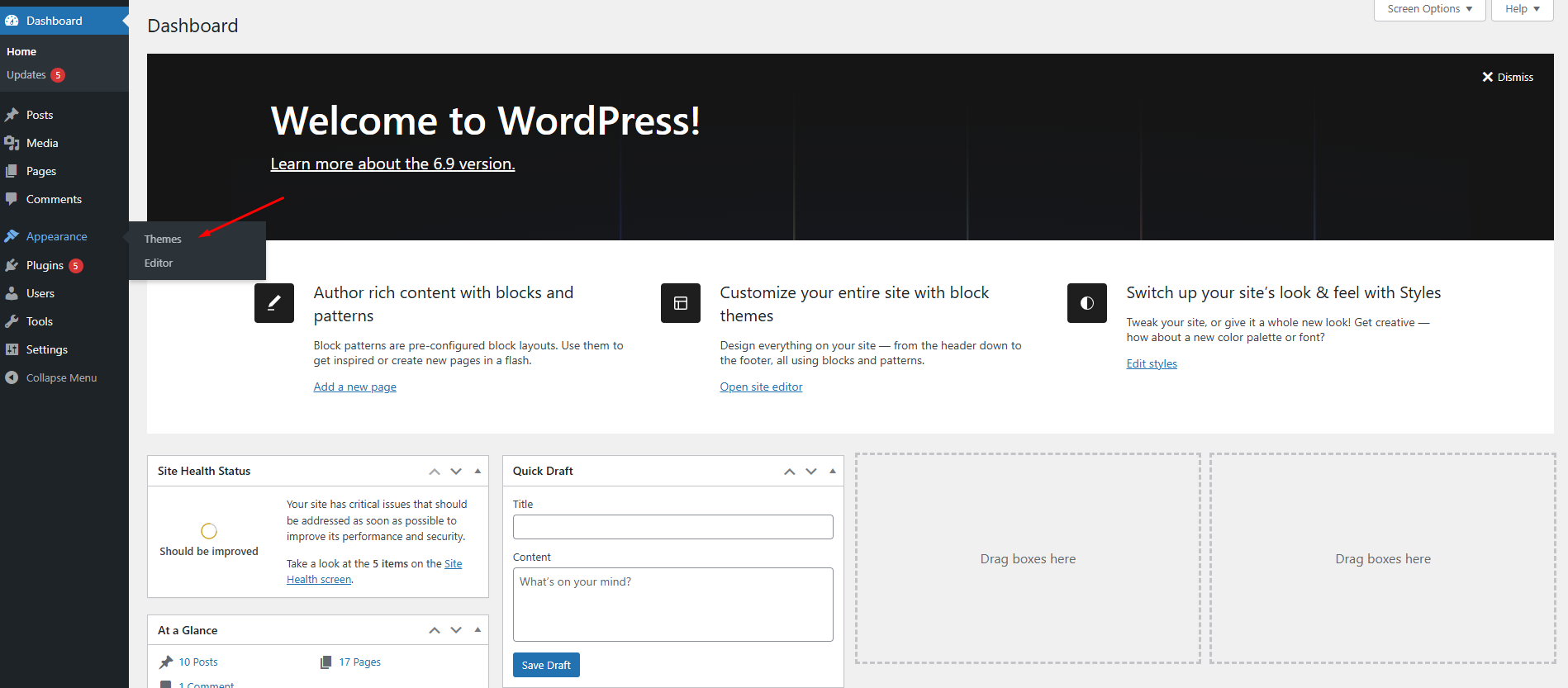Viewport: 1568px width, 688px height.
Task: Click the Tools wrench icon
Action: coord(12,321)
